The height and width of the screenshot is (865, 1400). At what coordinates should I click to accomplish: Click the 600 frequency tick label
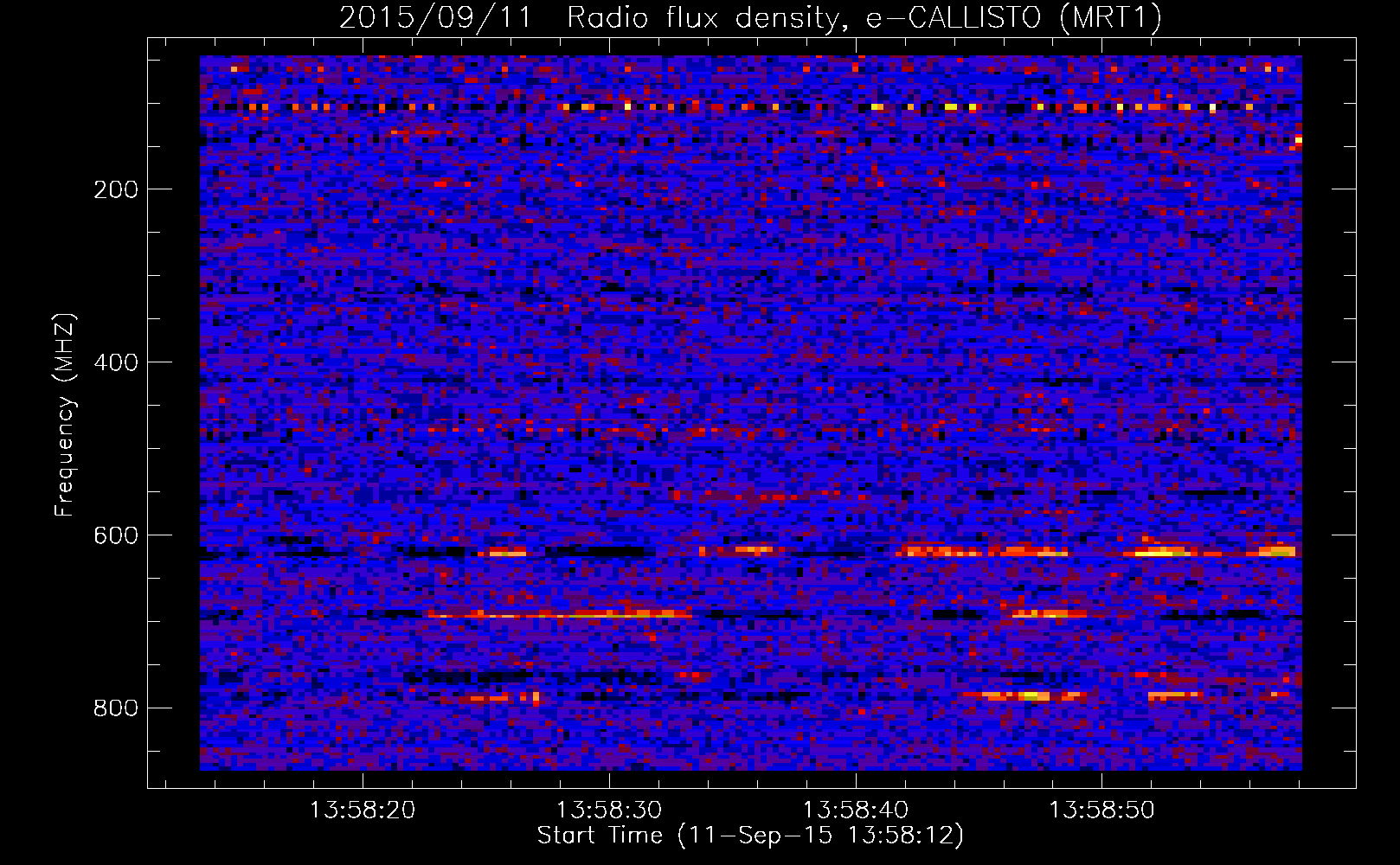pos(116,535)
